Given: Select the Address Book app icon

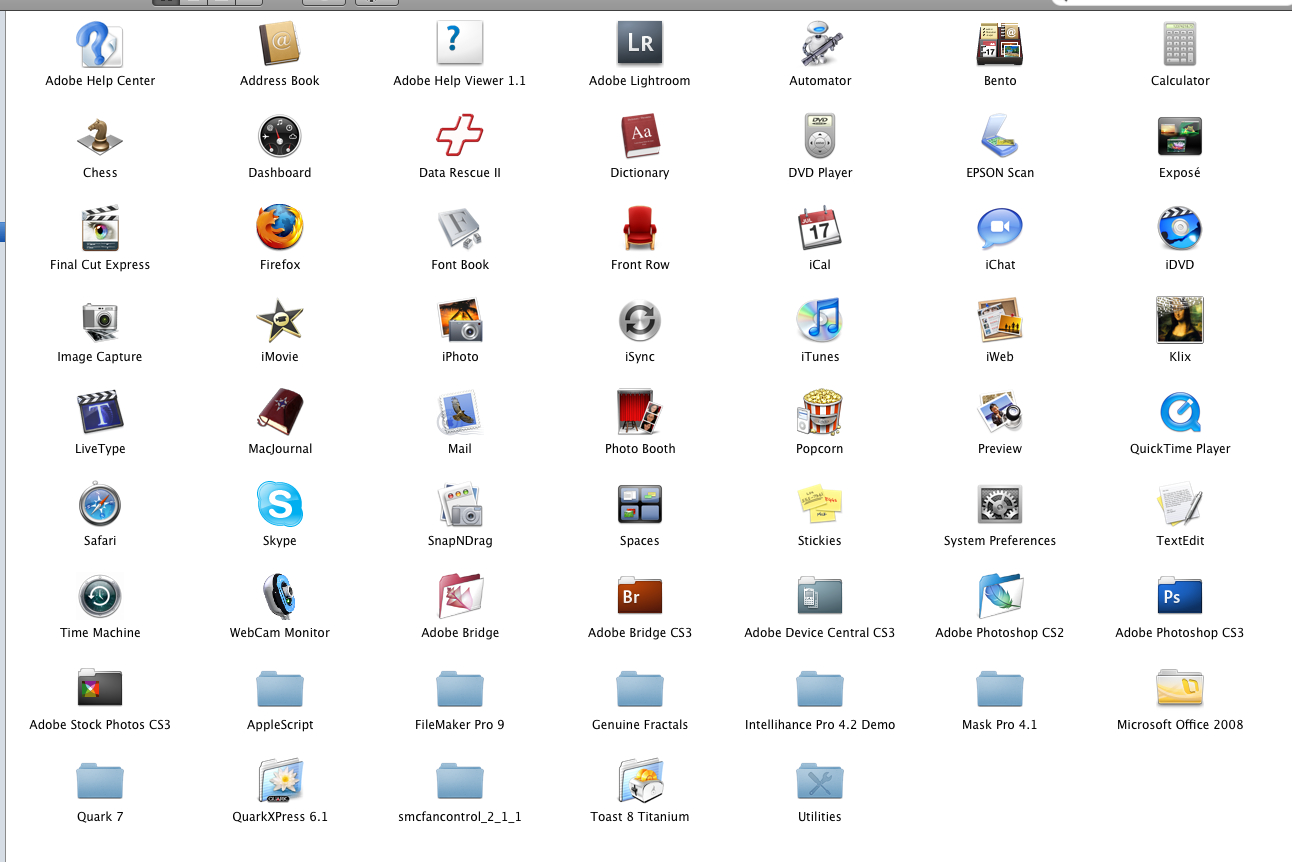Looking at the screenshot, I should [x=280, y=44].
